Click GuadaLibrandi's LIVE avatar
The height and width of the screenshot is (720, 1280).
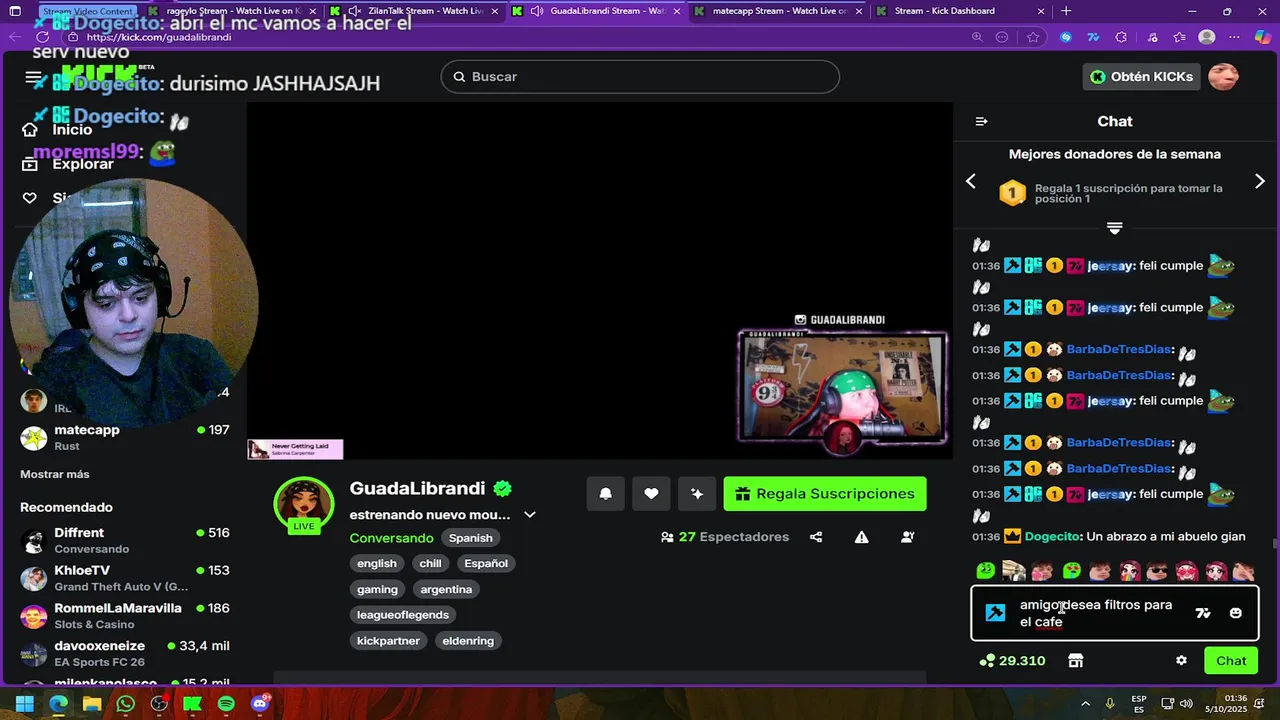coord(304,507)
